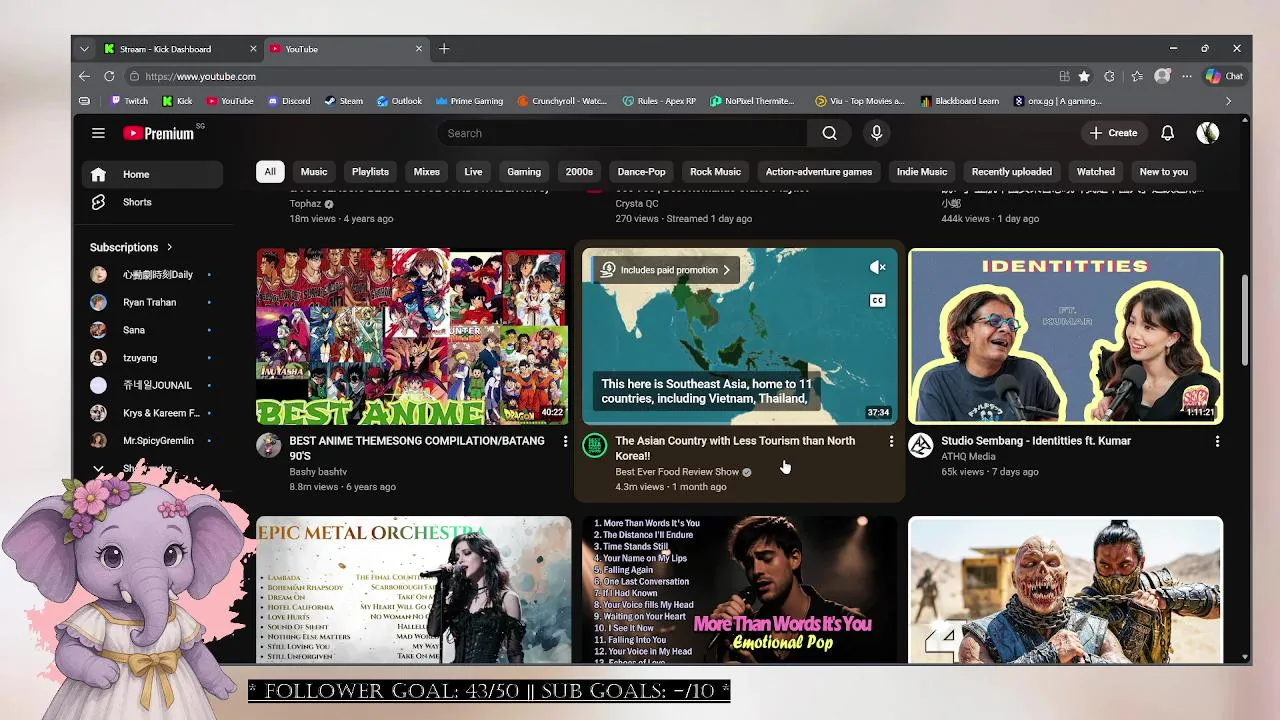Click the YouTube search input field

[622, 133]
